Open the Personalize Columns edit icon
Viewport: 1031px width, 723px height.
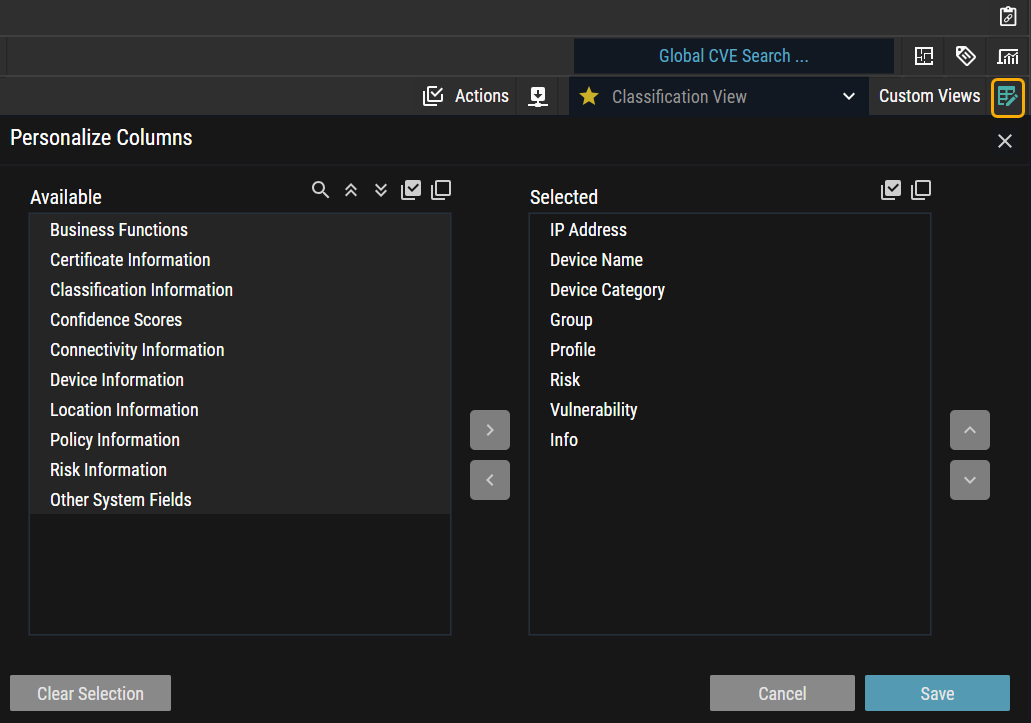[1007, 97]
